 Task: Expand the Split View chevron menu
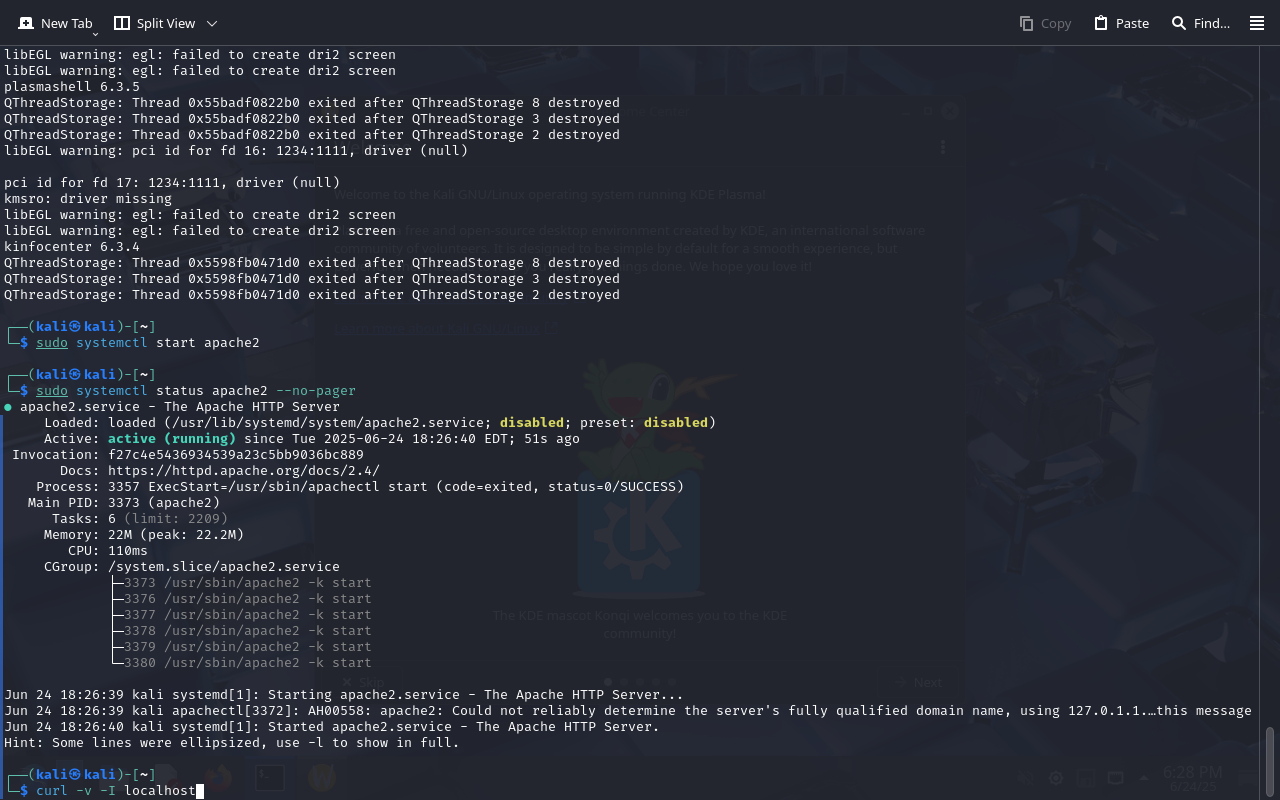212,23
